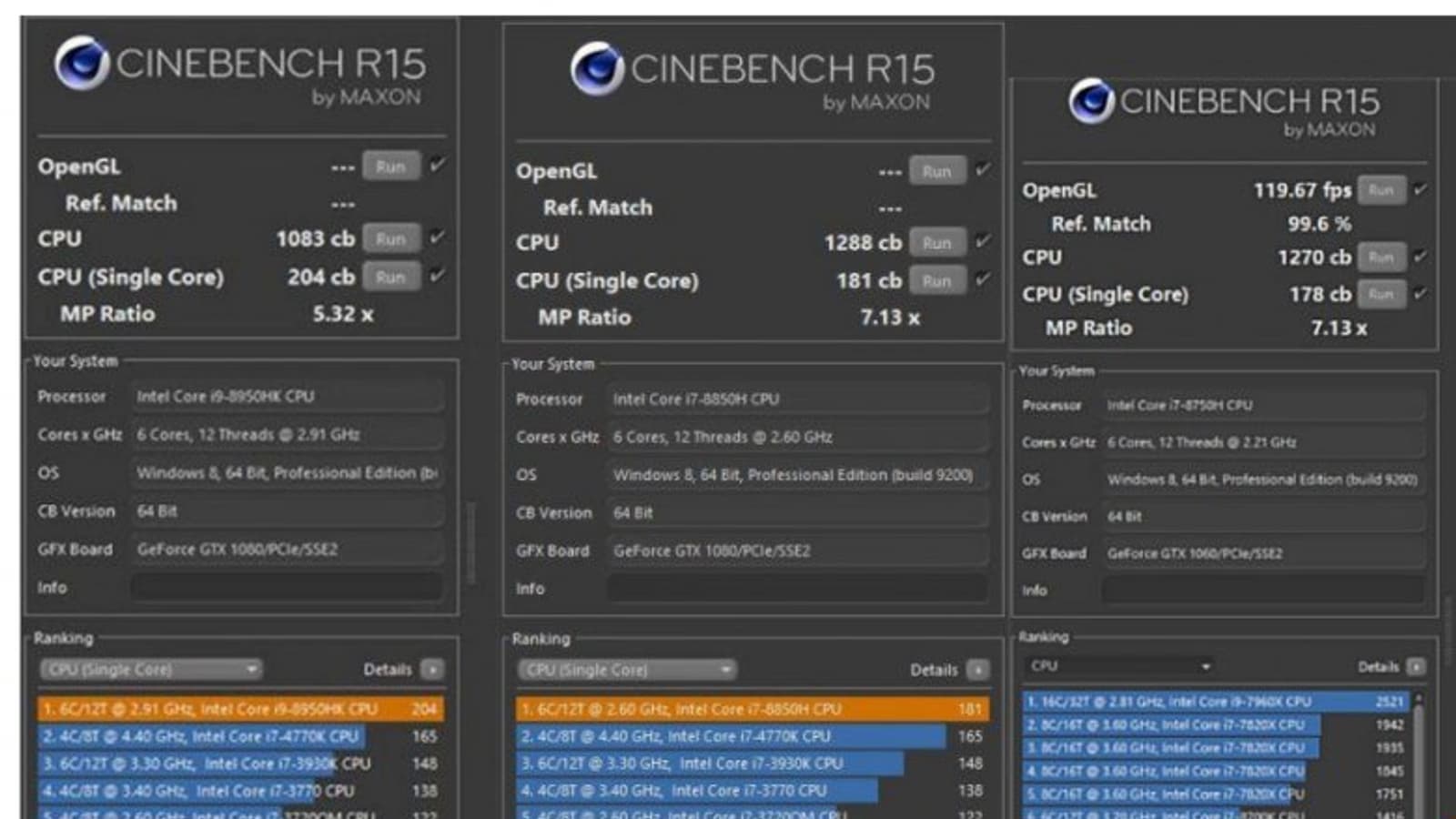Select i7-4770K ranking row in the i9-8950HK window

pos(240,736)
